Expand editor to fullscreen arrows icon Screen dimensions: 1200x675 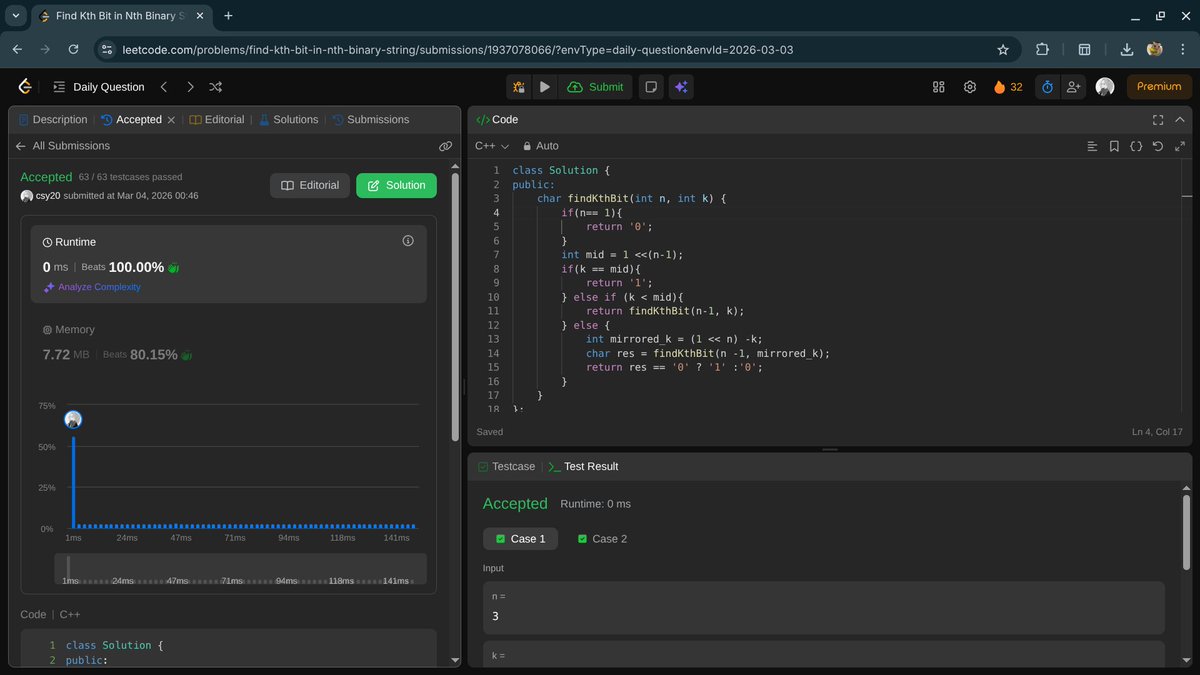pyautogui.click(x=1180, y=146)
